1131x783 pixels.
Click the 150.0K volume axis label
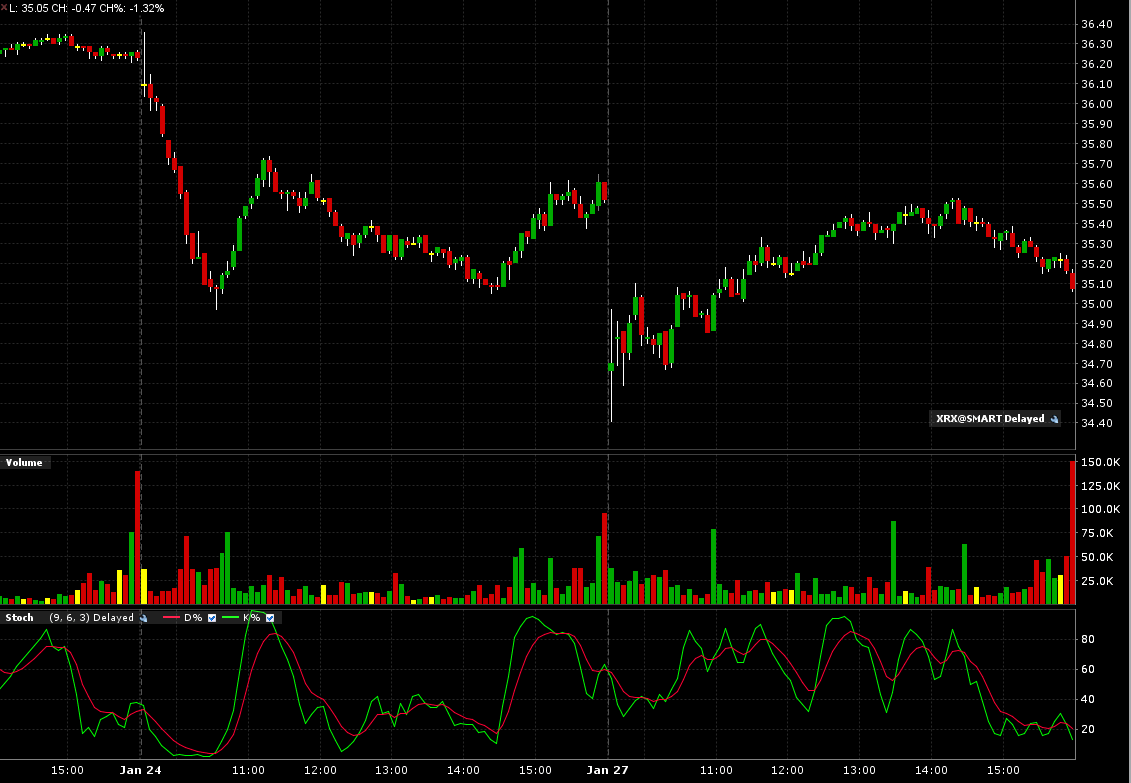pos(1101,462)
